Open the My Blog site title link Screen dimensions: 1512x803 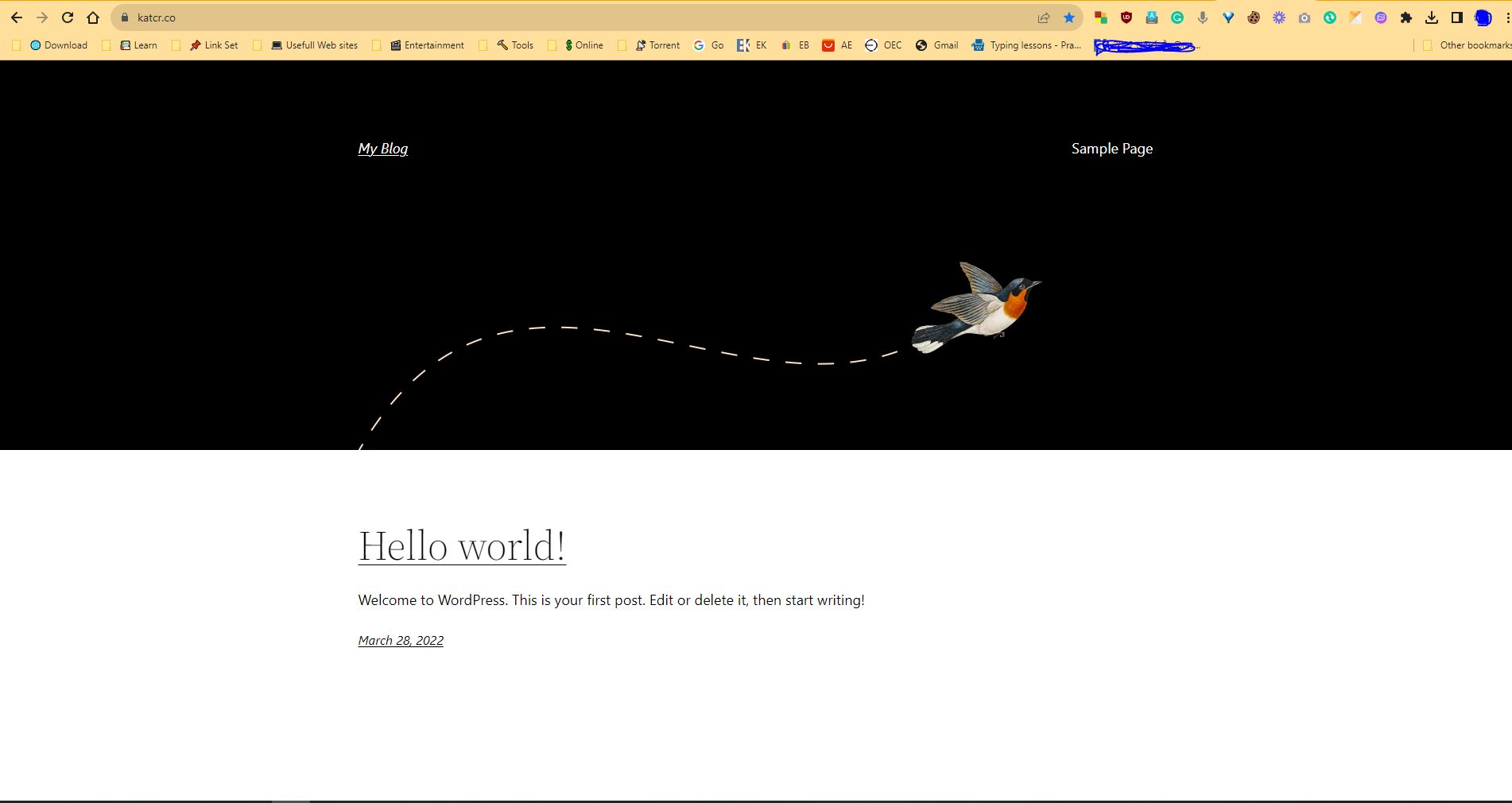click(383, 149)
